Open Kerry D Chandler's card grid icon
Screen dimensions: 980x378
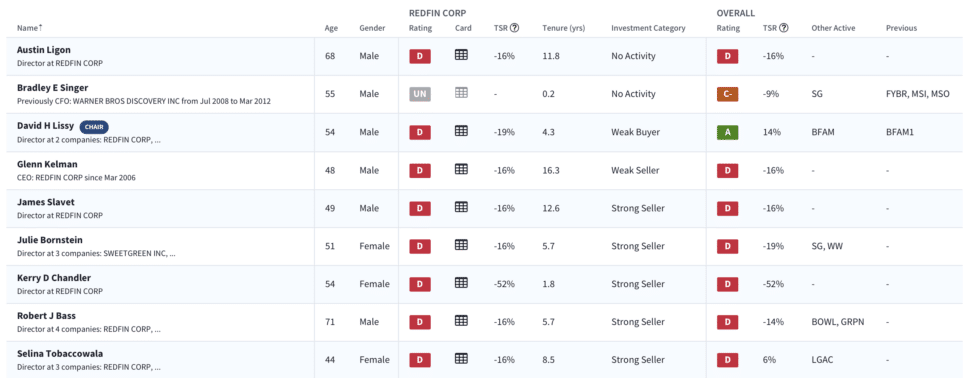point(461,283)
